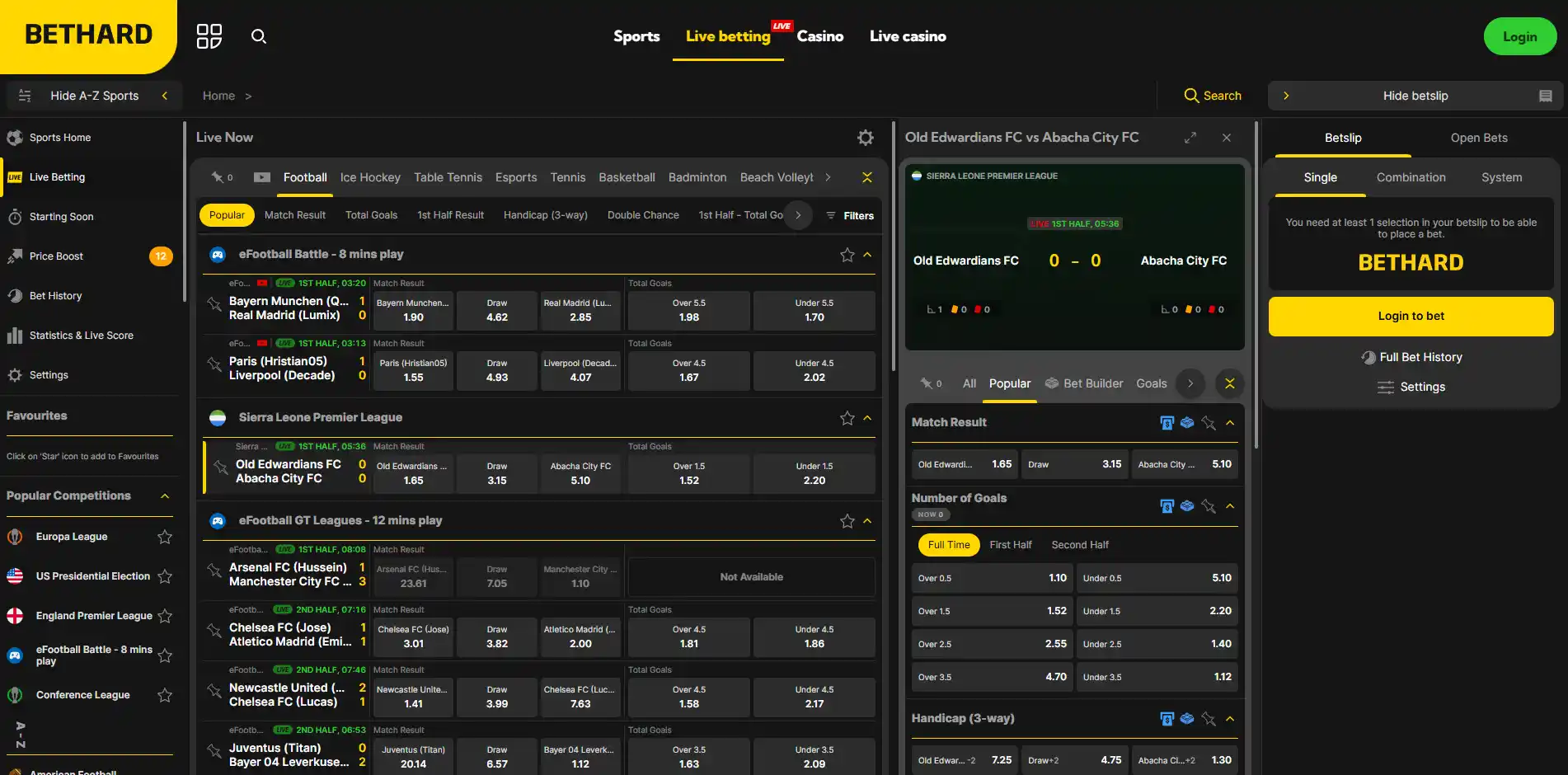This screenshot has height=775, width=1568.
Task: Open Price Boost in sidebar
Action: 56,256
